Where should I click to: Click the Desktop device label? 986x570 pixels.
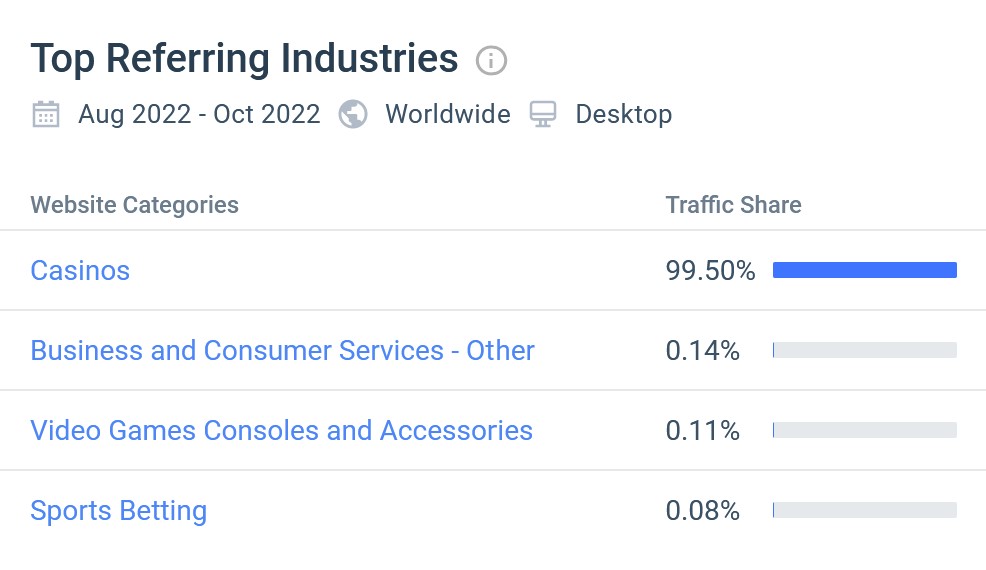click(623, 114)
